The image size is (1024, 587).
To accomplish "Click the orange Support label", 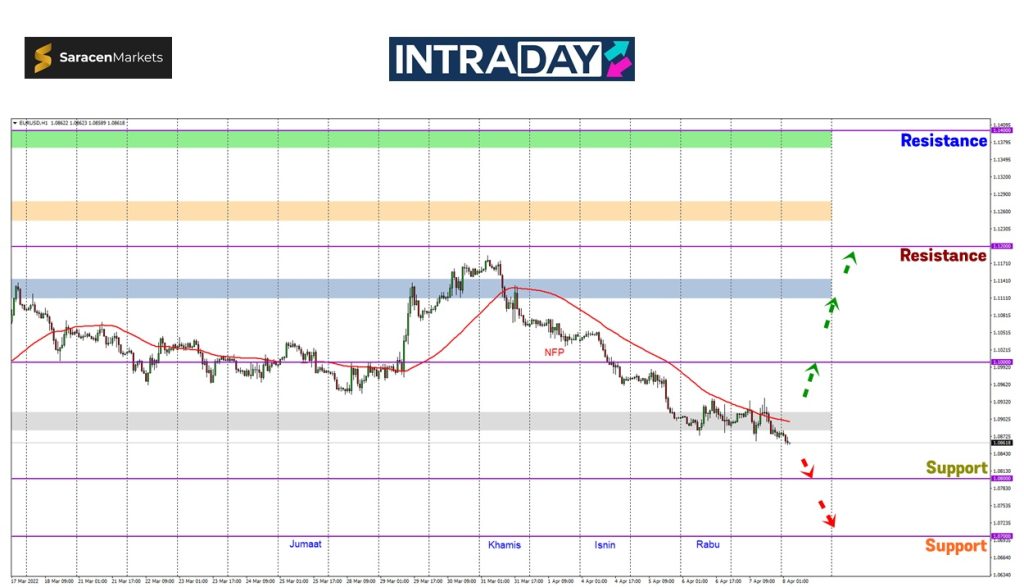I will coord(955,546).
